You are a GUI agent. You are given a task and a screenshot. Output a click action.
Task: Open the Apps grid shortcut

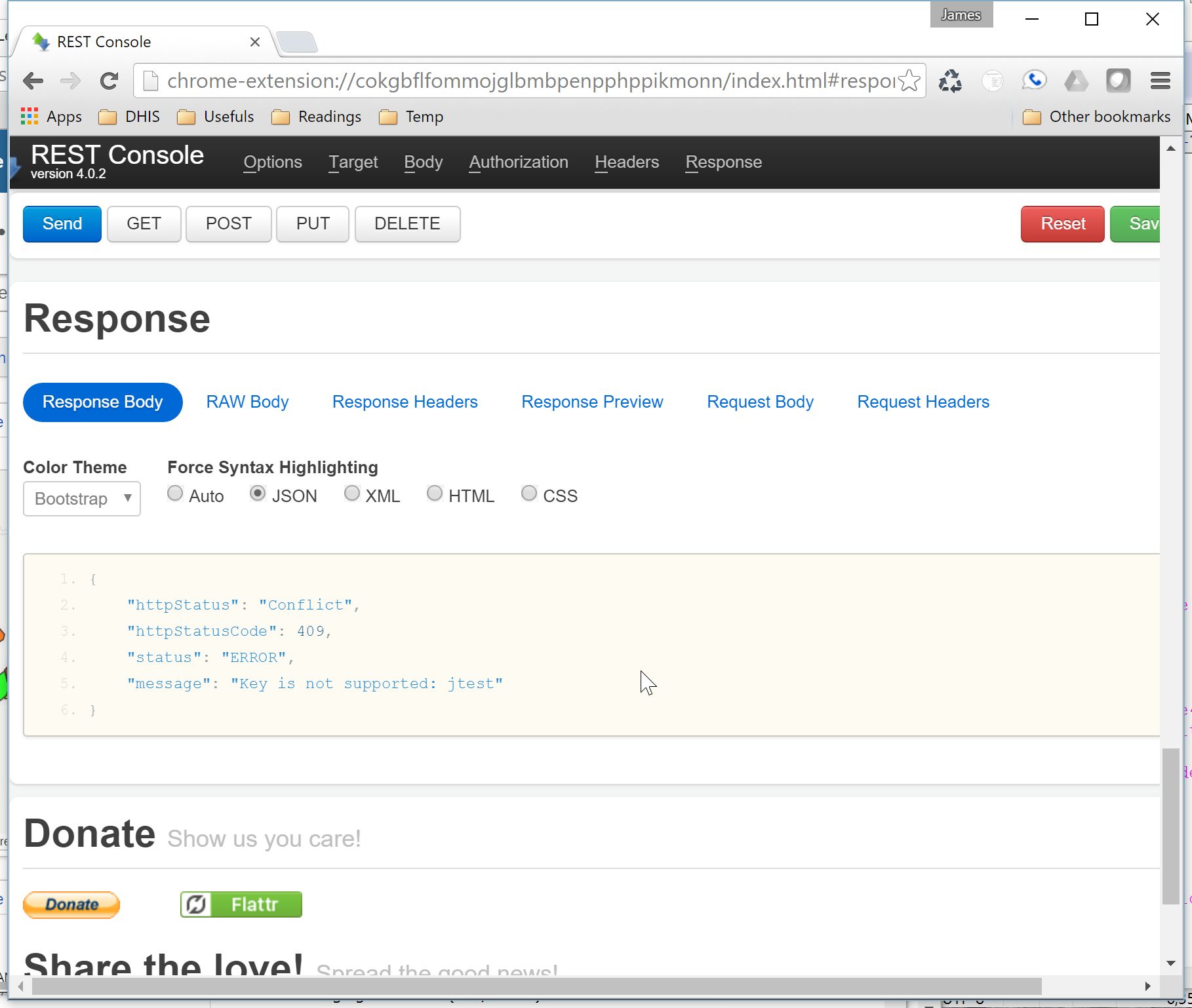pos(51,117)
